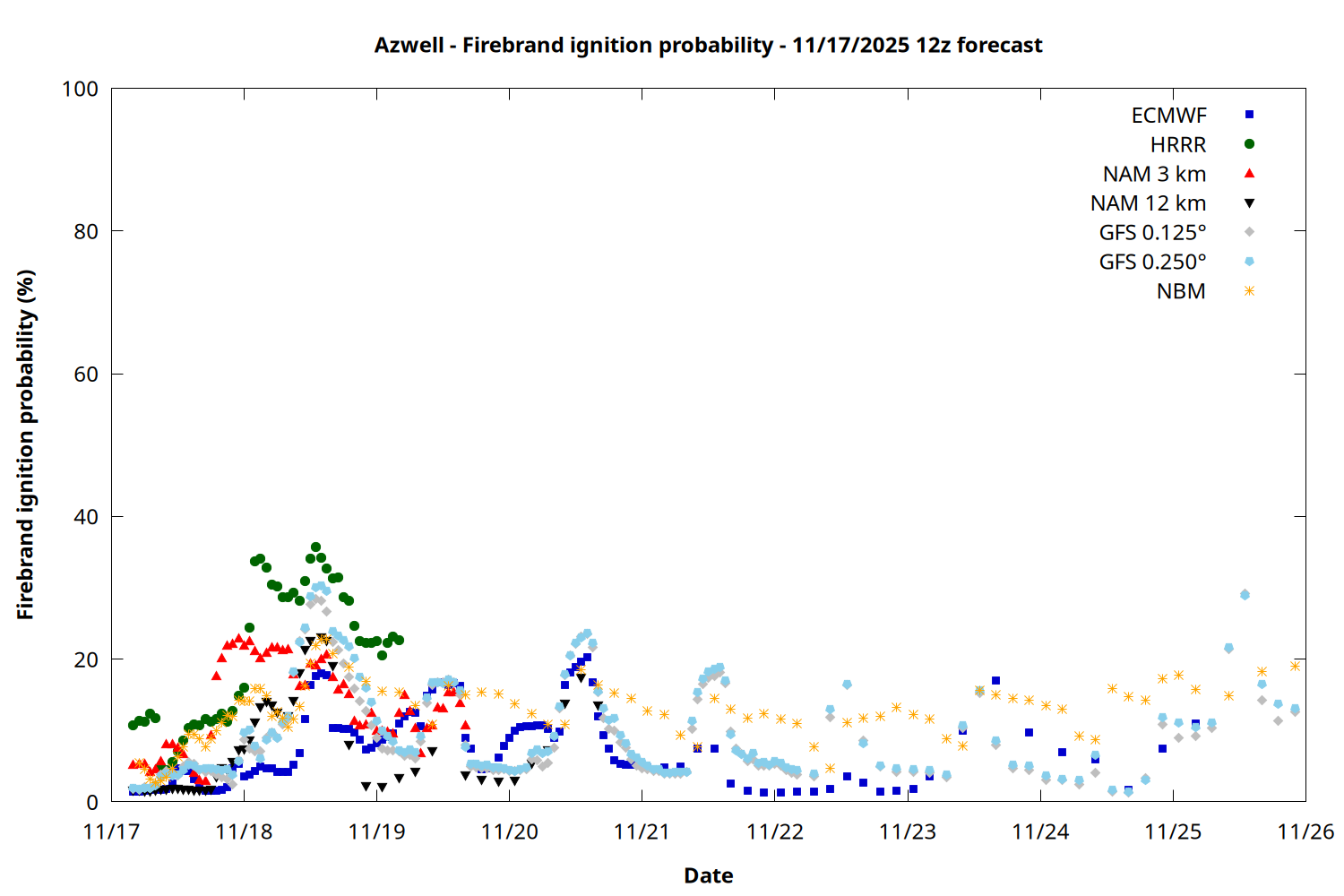Click the 11/17 date tick label
This screenshot has width=1344, height=896.
pos(111,832)
